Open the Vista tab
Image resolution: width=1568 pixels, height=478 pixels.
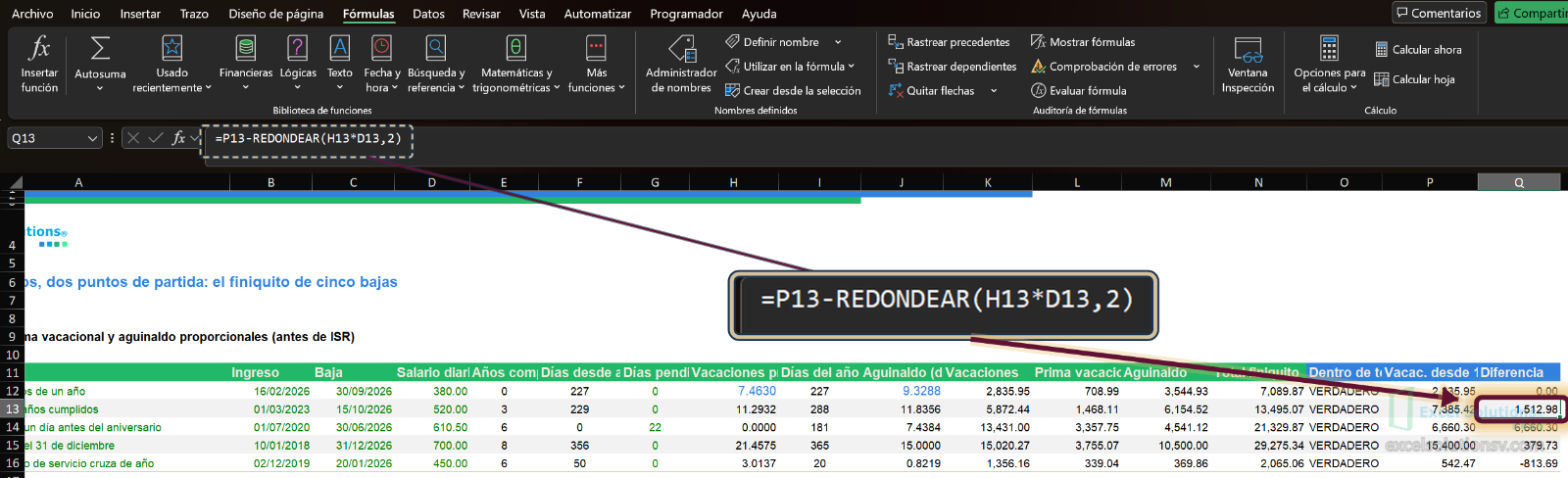pyautogui.click(x=532, y=14)
